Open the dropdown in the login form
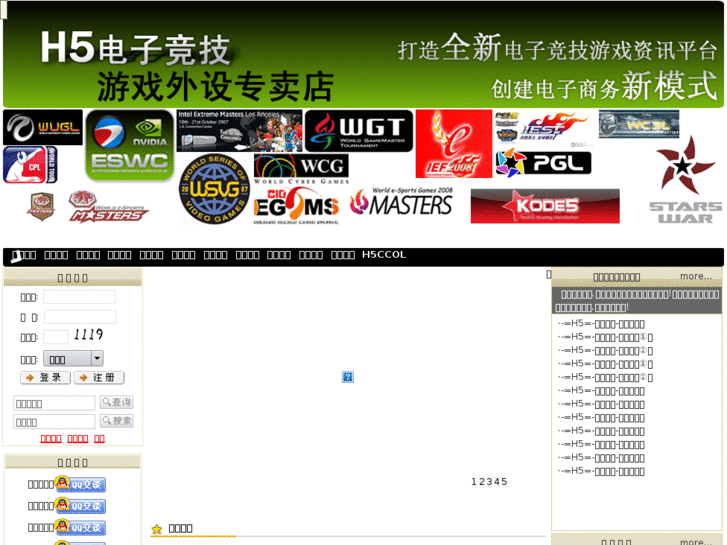The image size is (727, 545). point(73,359)
